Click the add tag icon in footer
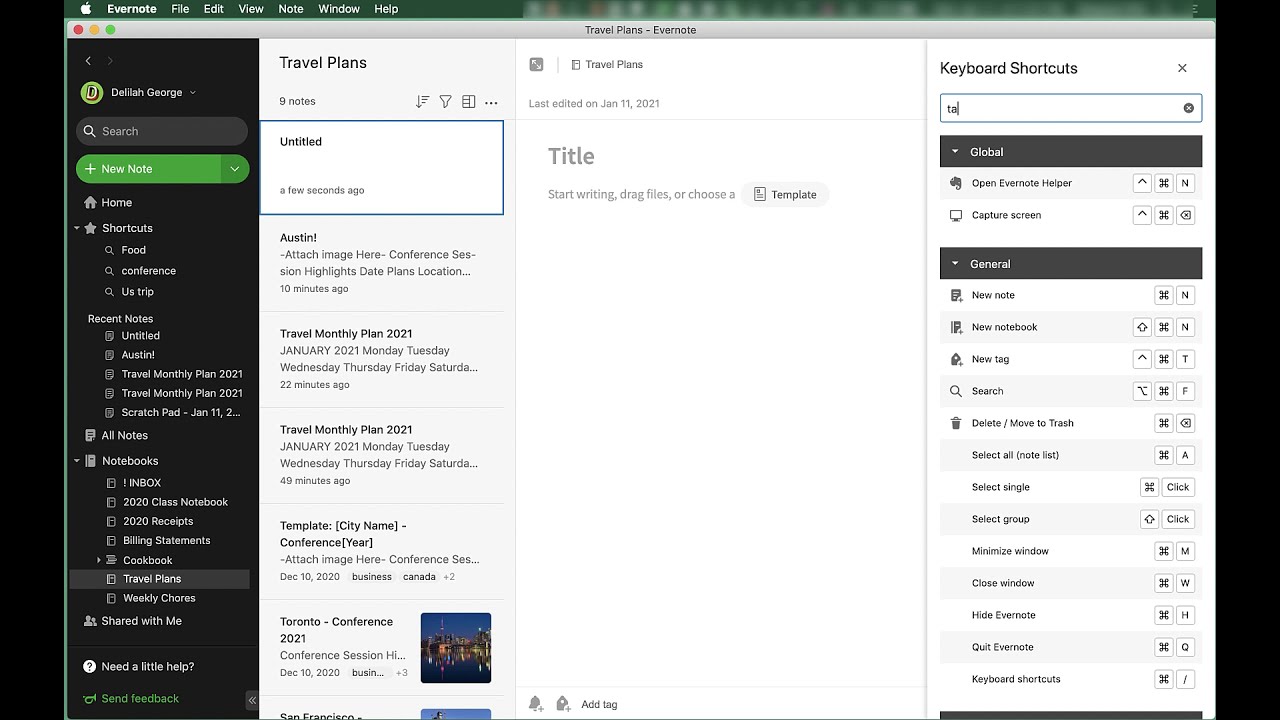 point(563,704)
